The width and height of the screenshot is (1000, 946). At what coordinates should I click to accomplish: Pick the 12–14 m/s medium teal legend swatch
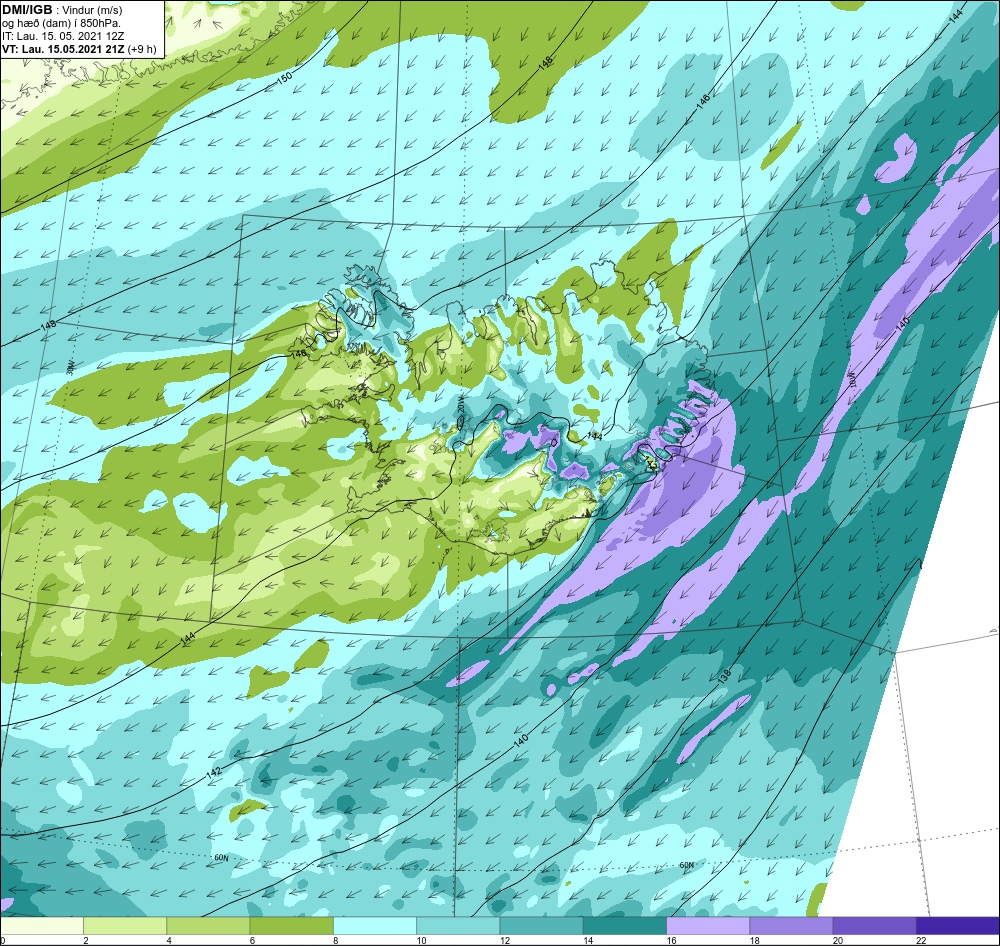pyautogui.click(x=541, y=924)
